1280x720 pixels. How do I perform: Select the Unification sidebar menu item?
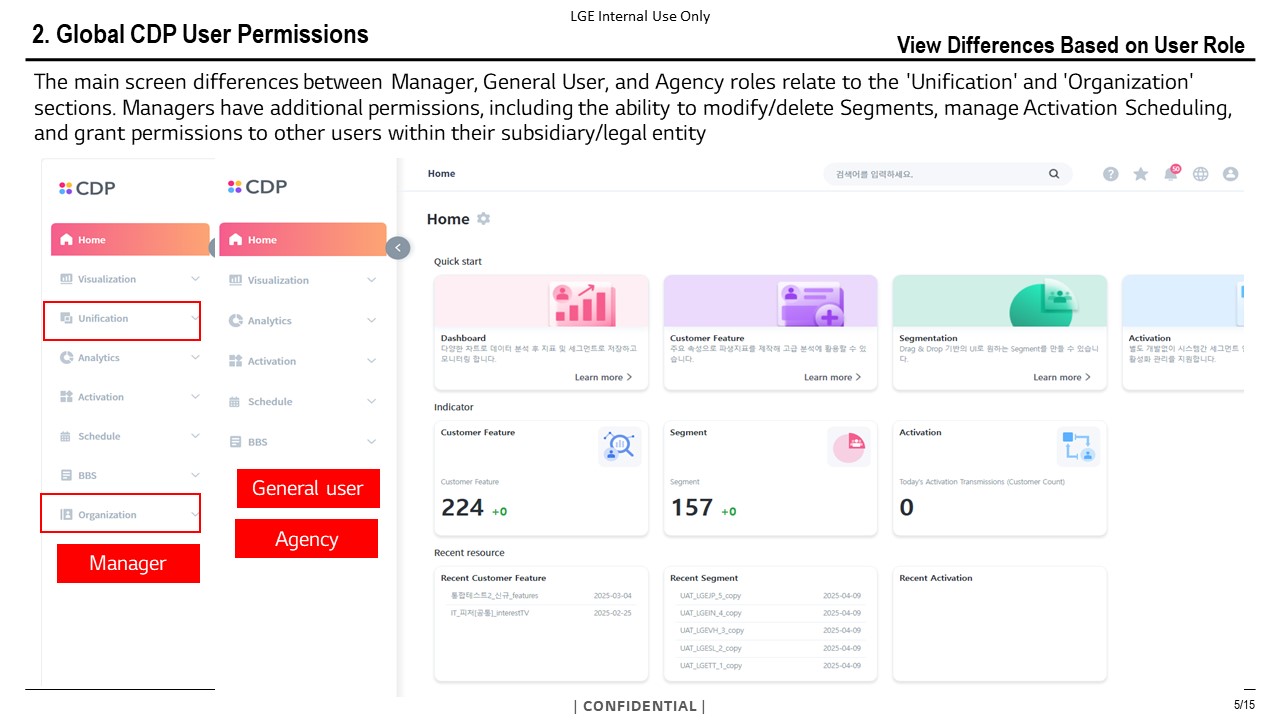[103, 319]
